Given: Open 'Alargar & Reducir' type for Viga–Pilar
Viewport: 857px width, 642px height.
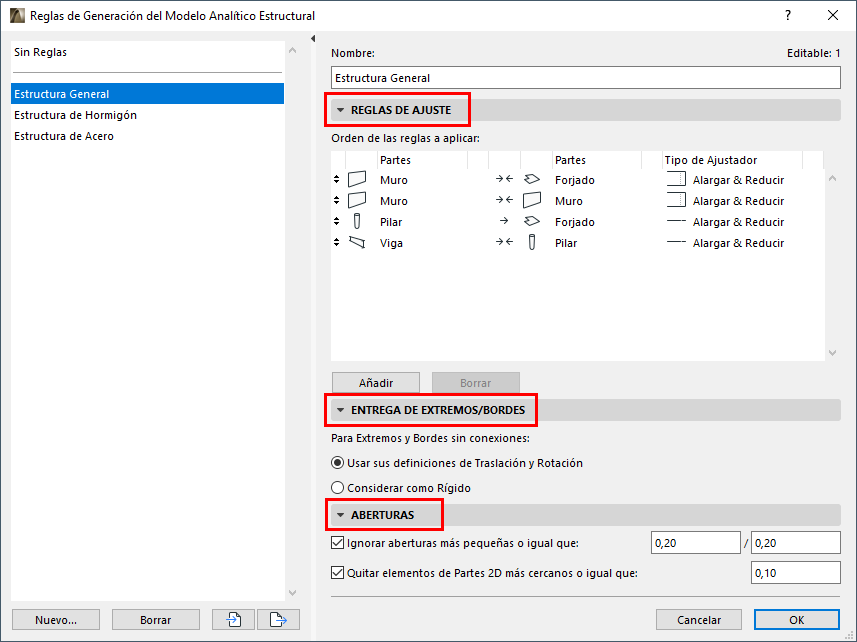Looking at the screenshot, I should 738,243.
